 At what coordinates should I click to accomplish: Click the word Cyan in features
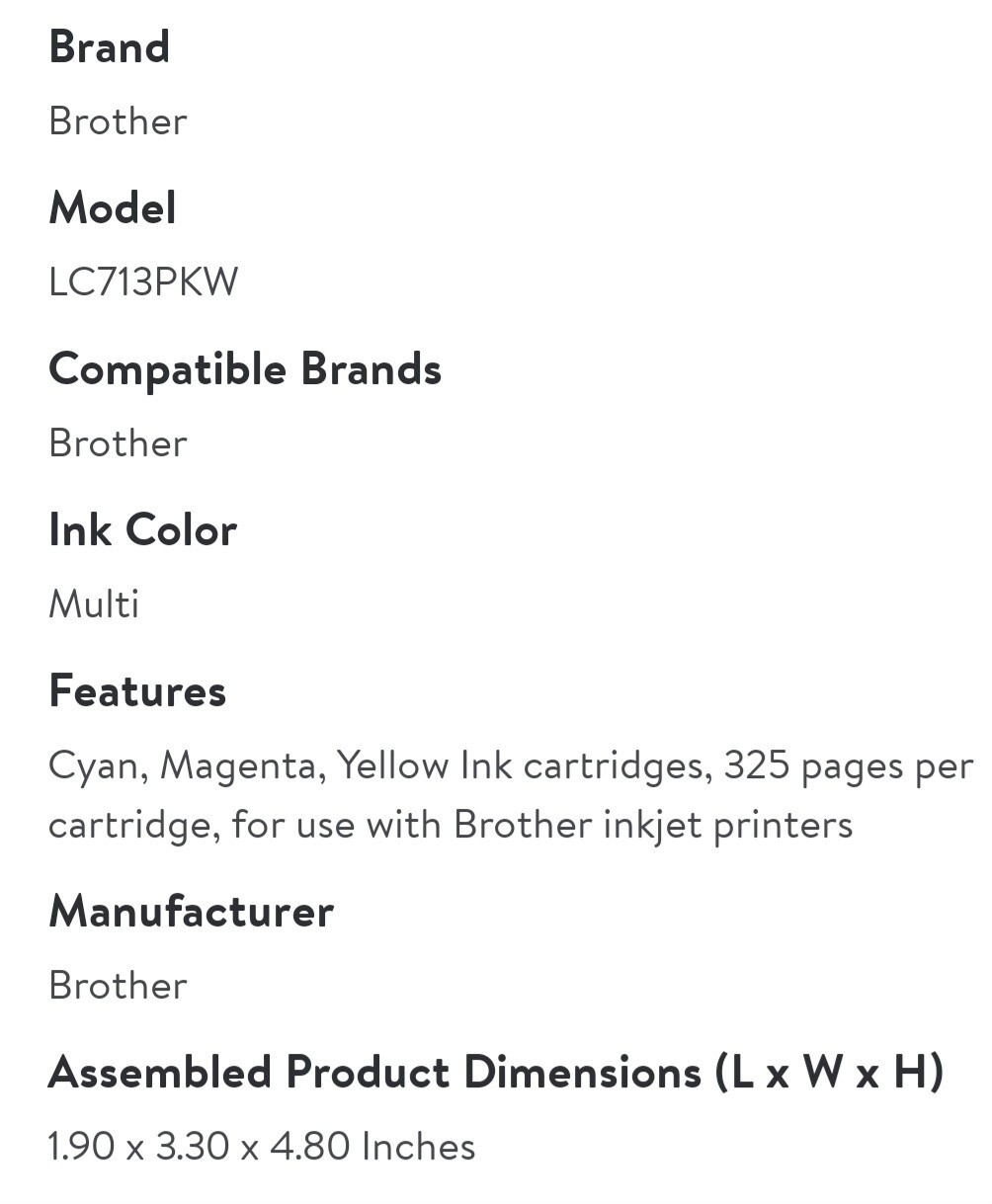pyautogui.click(x=98, y=766)
